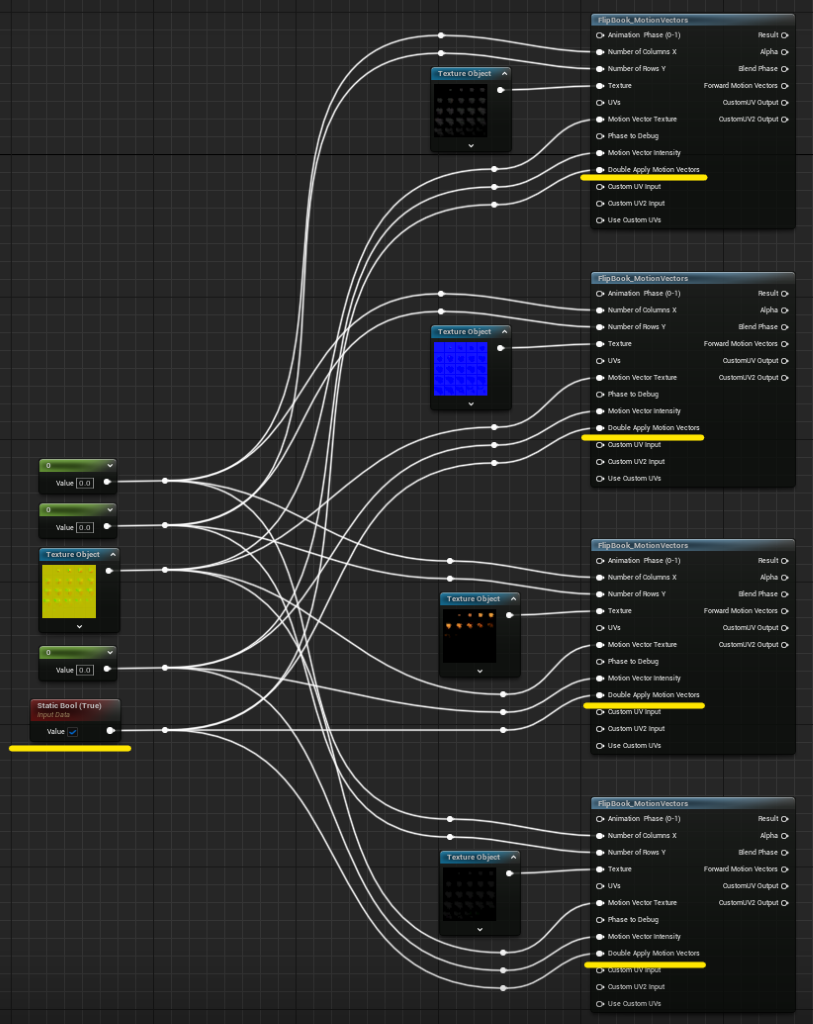Click Custom UV2 Input pin on third FlipBook

tap(600, 729)
